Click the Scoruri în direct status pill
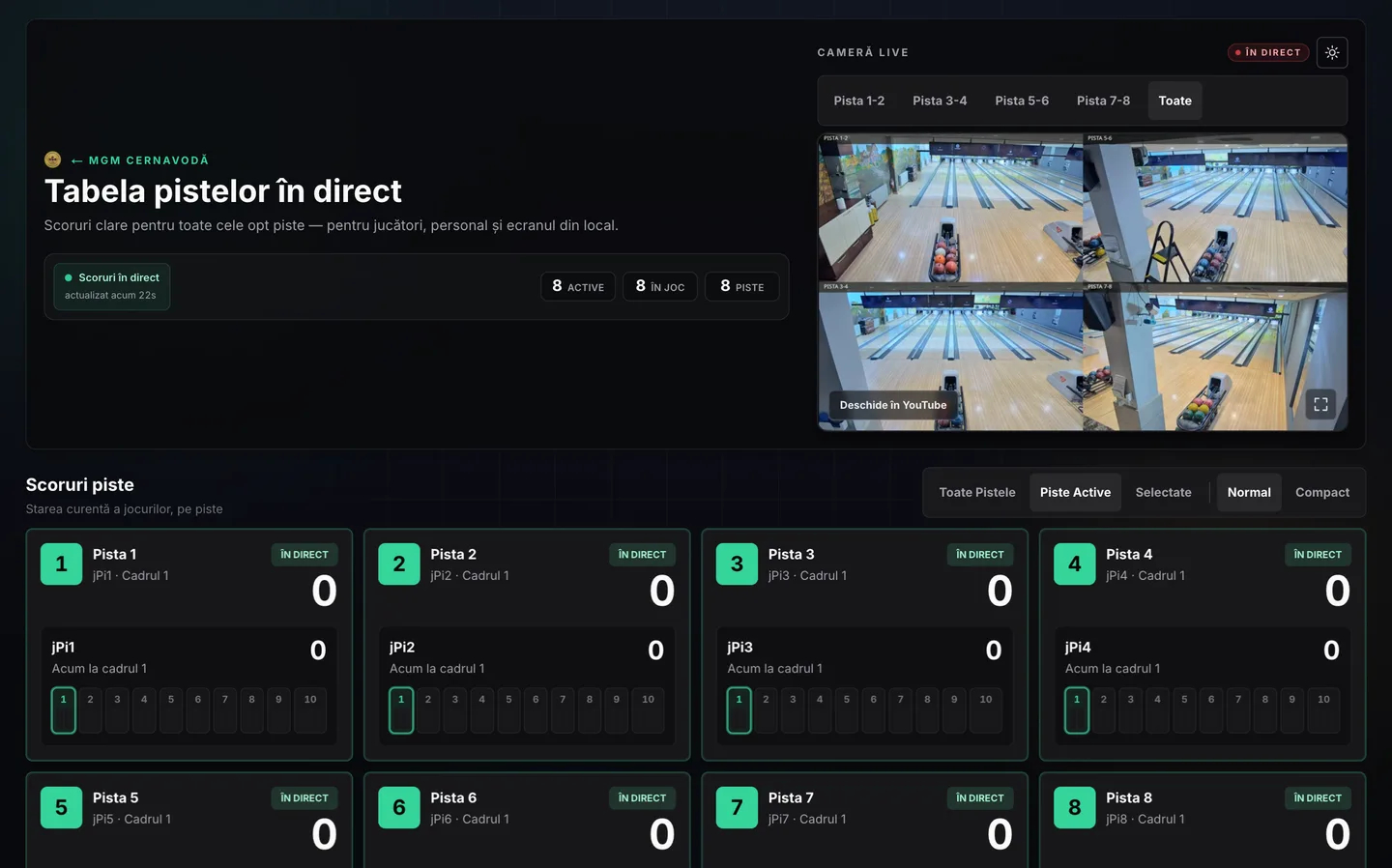Viewport: 1392px width, 868px height. (111, 286)
